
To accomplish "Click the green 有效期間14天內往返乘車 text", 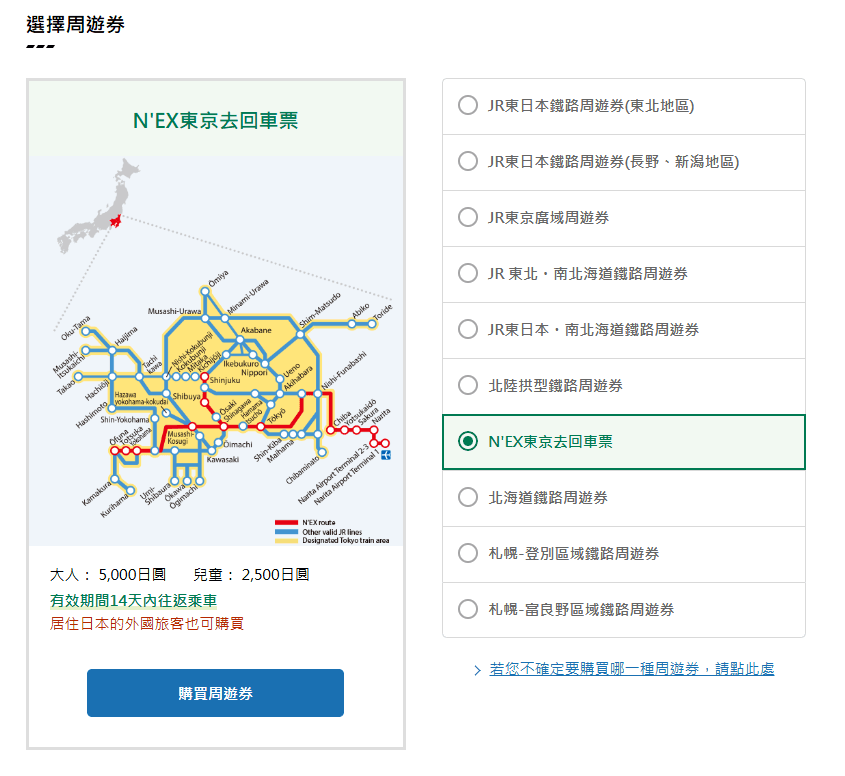I will point(134,601).
